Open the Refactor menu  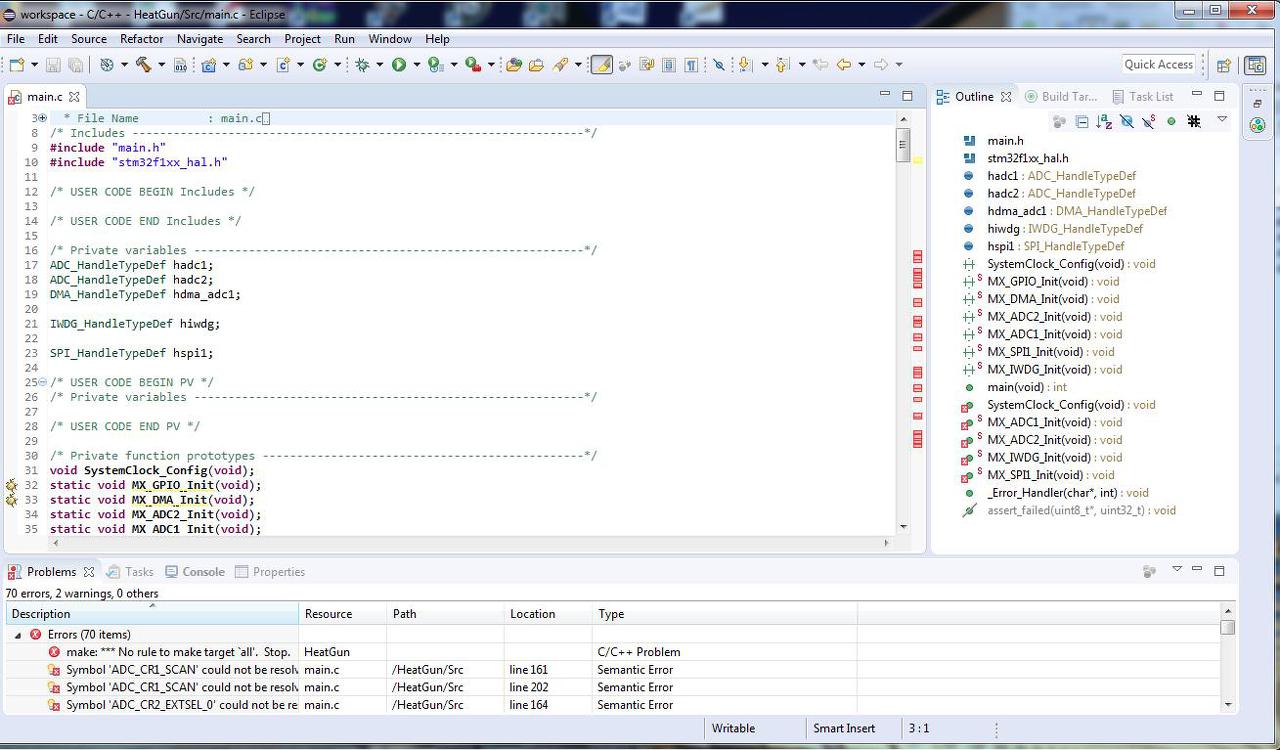[x=142, y=39]
